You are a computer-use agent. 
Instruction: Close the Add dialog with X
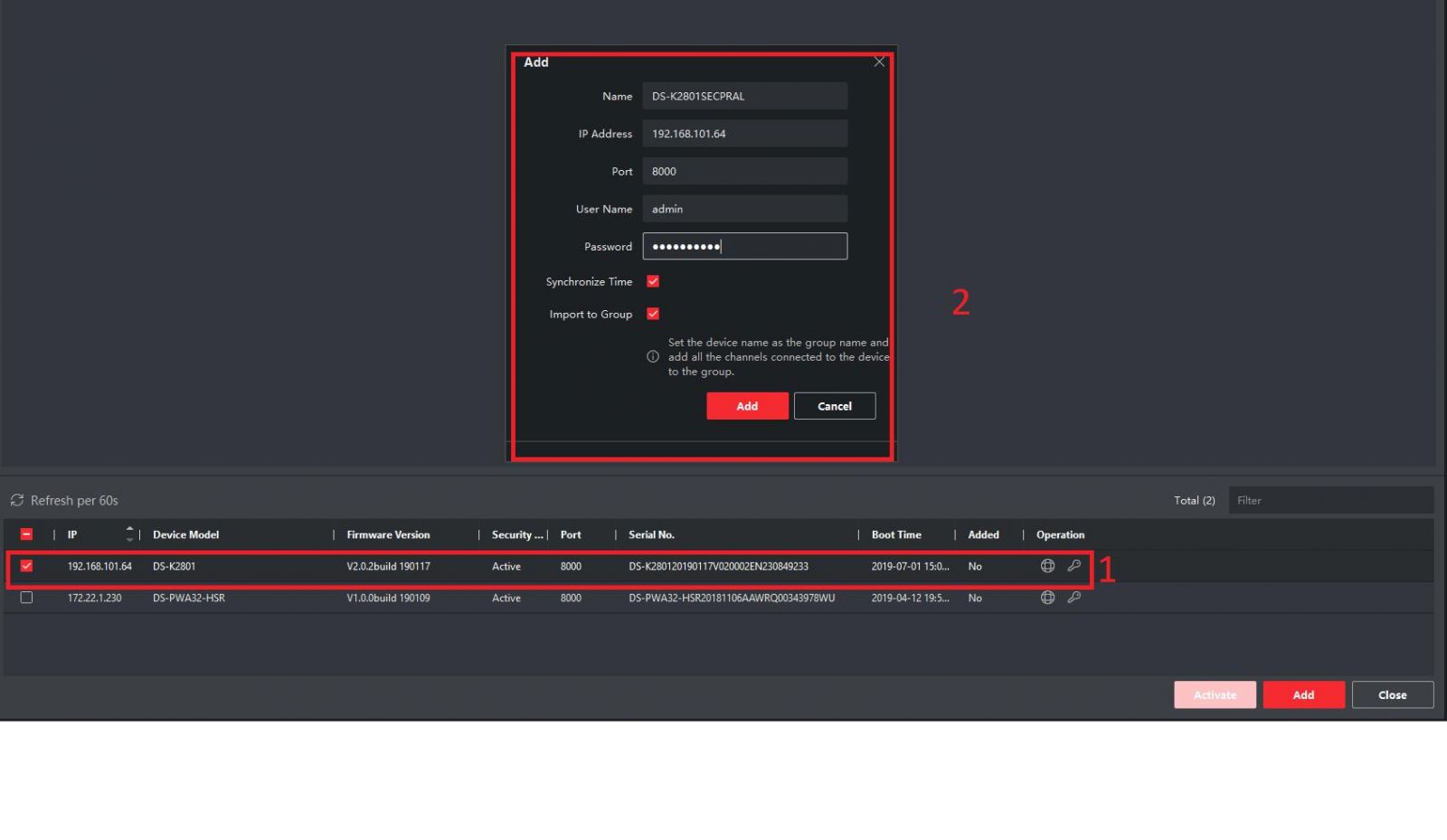point(879,61)
